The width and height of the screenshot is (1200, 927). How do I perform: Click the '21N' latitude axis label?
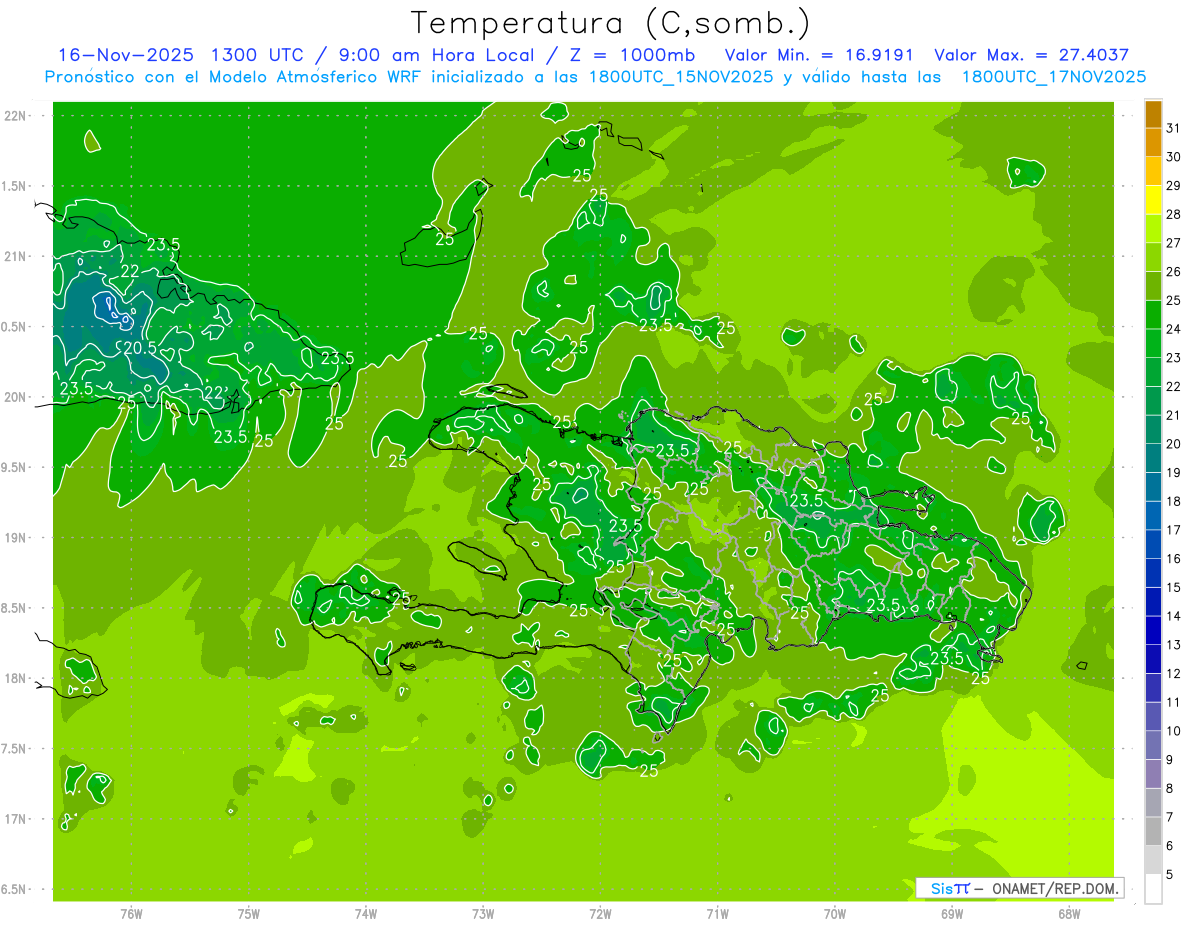[16, 256]
